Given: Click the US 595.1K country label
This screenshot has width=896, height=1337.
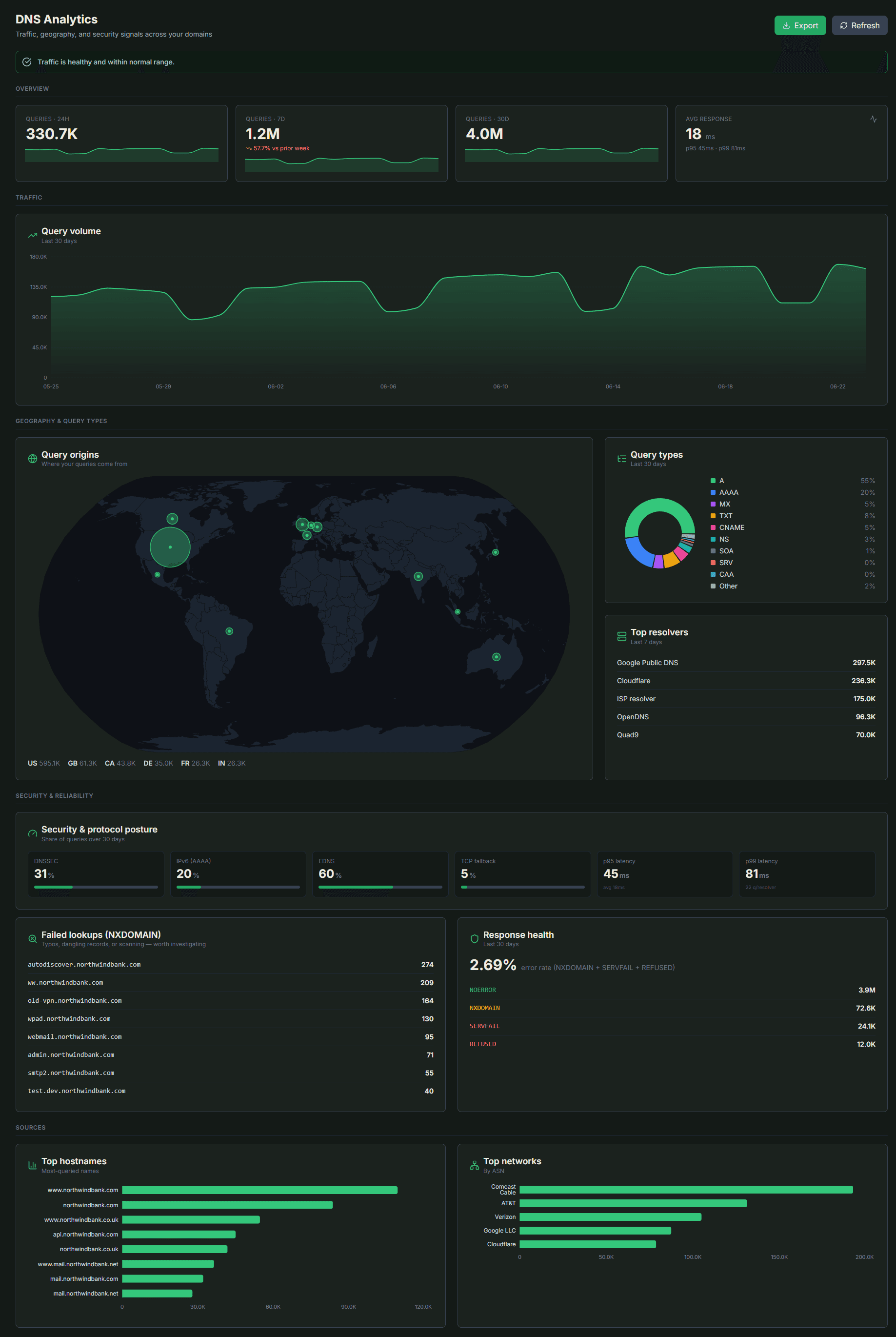Looking at the screenshot, I should (x=44, y=763).
